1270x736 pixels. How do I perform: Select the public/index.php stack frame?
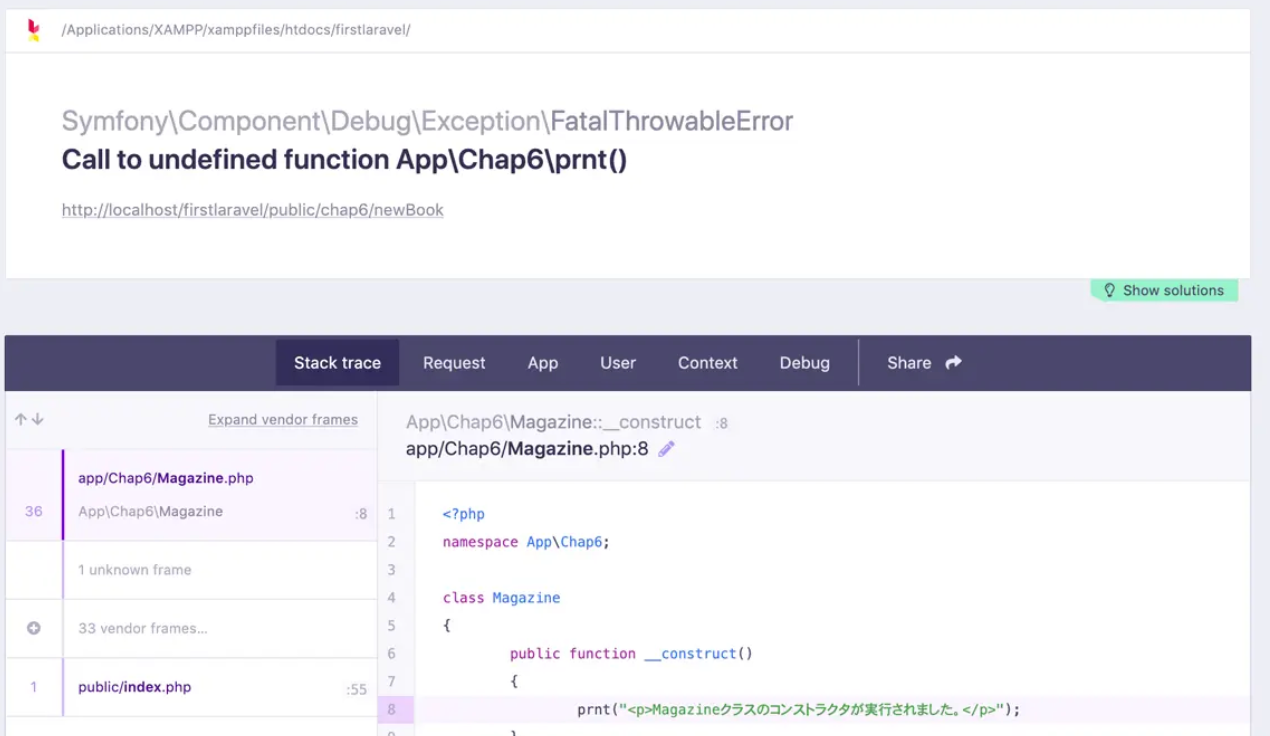(x=191, y=687)
